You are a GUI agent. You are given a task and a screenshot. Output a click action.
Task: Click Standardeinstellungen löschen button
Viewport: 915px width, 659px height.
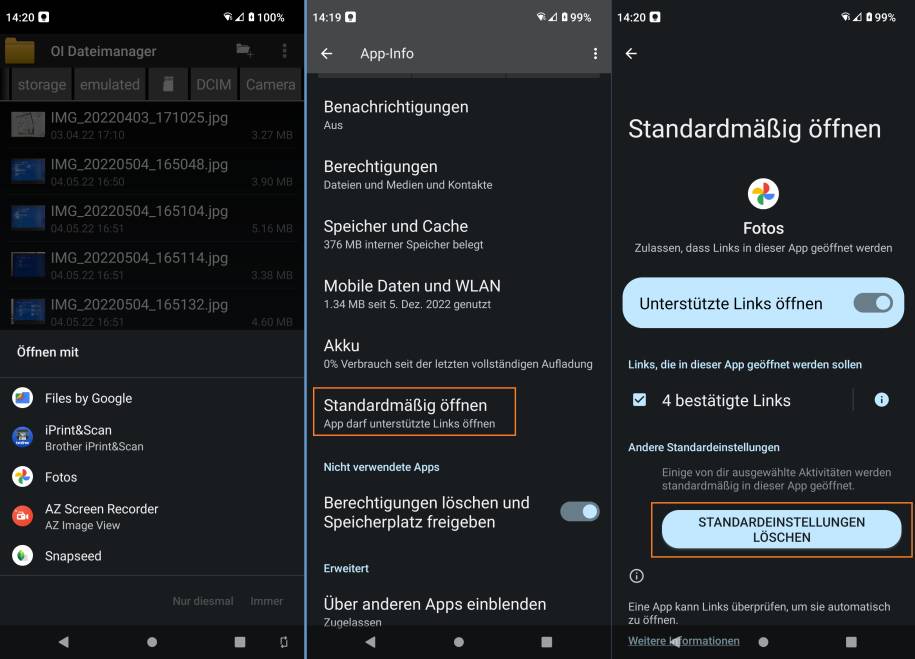pyautogui.click(x=781, y=529)
